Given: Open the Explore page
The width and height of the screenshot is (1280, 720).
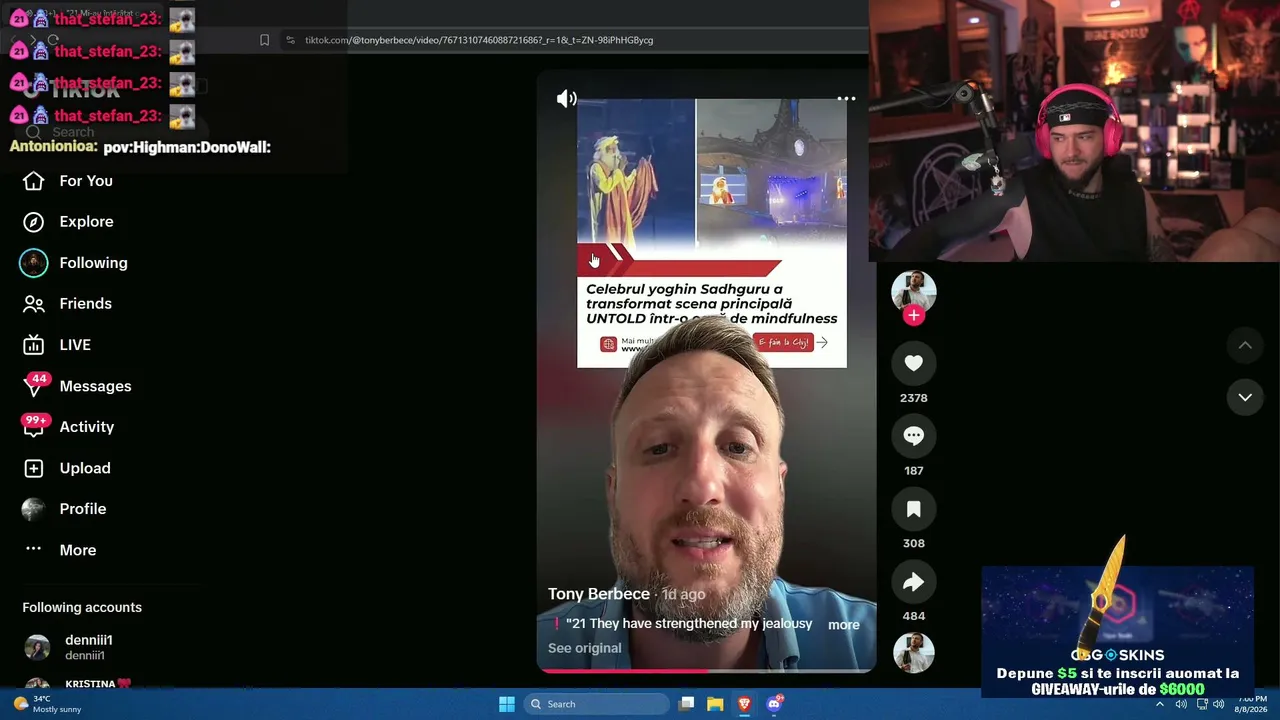Looking at the screenshot, I should coord(68,222).
